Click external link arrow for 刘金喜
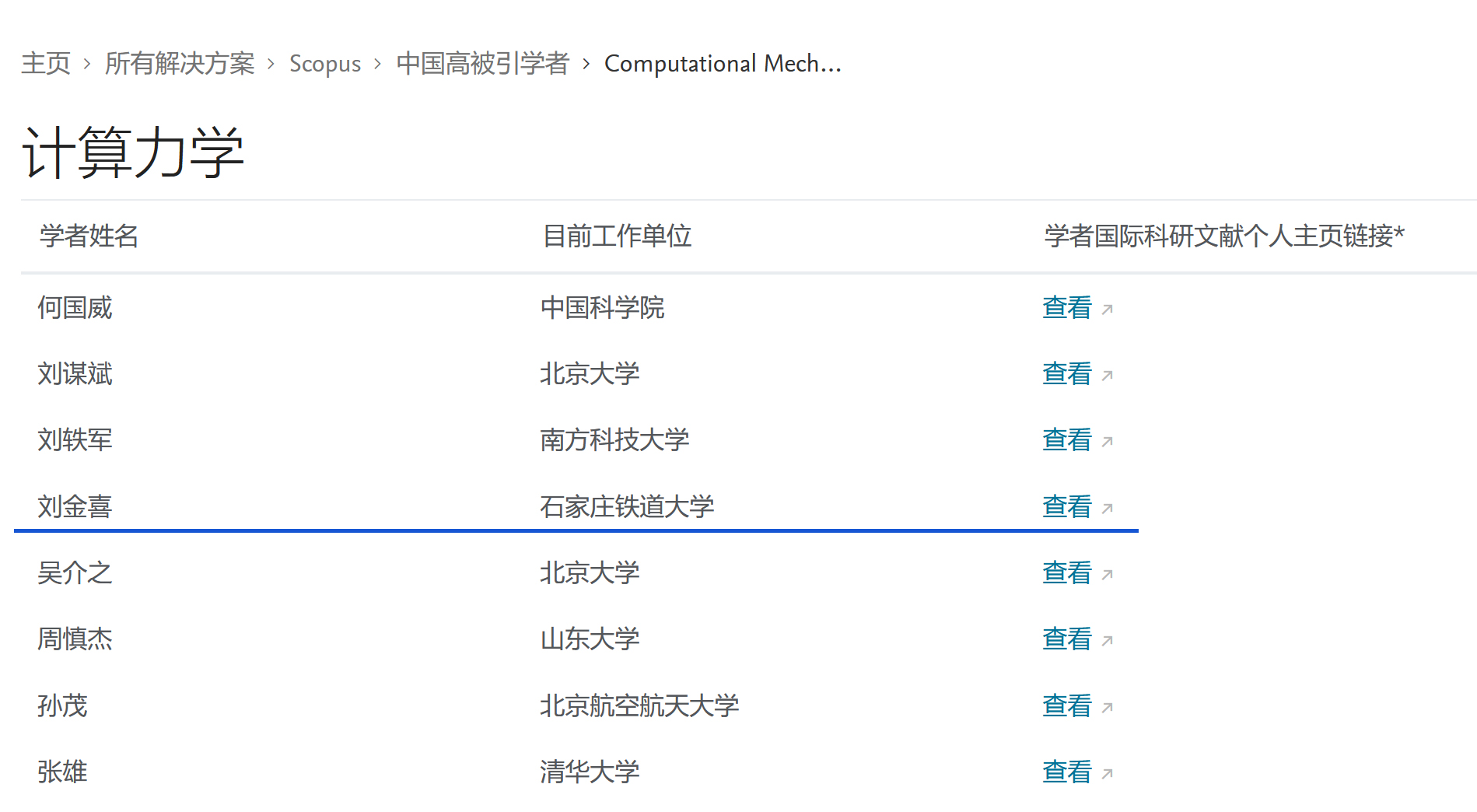The height and width of the screenshot is (812, 1477). click(x=1108, y=509)
